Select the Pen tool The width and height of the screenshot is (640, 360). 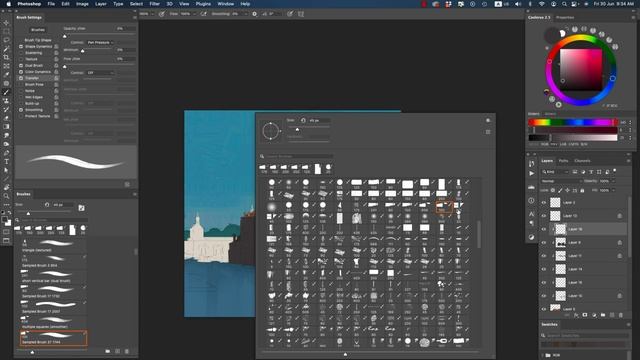pyautogui.click(x=6, y=153)
